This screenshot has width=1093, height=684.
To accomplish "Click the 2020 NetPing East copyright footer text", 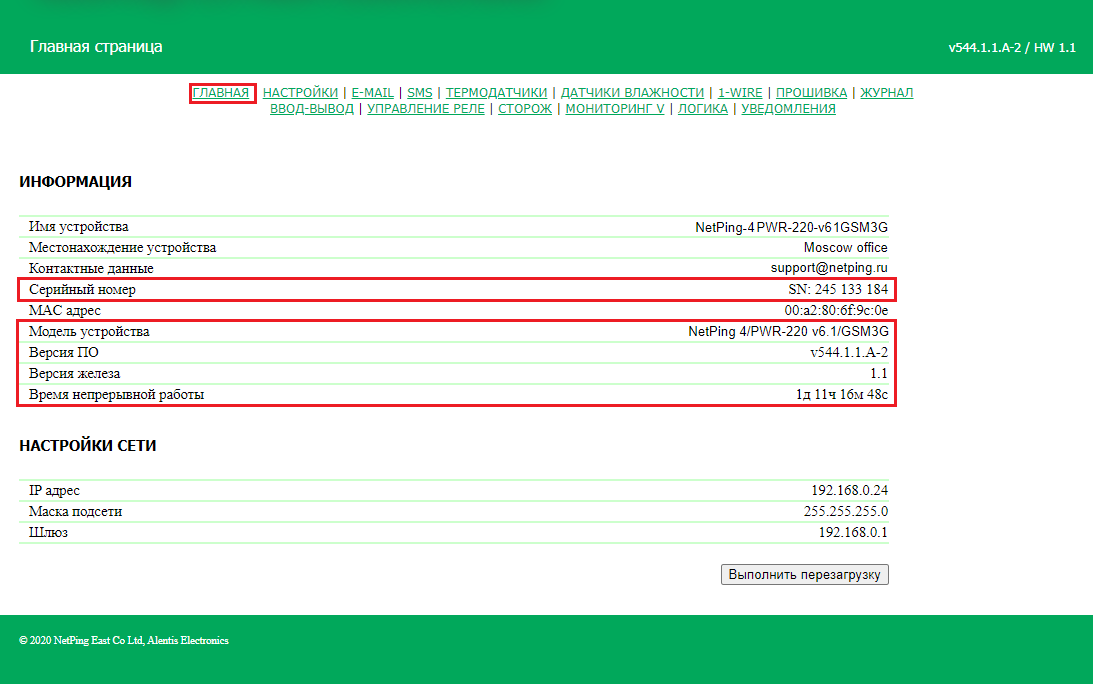I will pos(124,640).
